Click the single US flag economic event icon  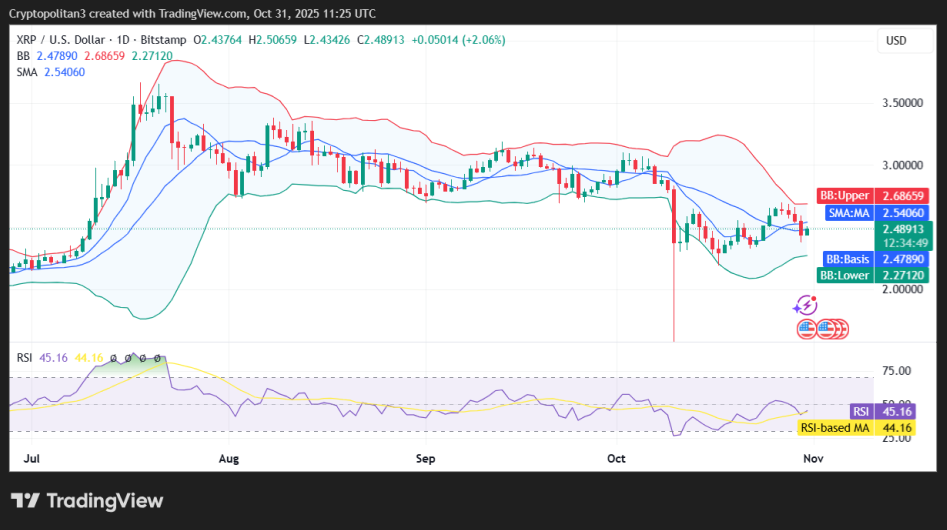pyautogui.click(x=806, y=328)
